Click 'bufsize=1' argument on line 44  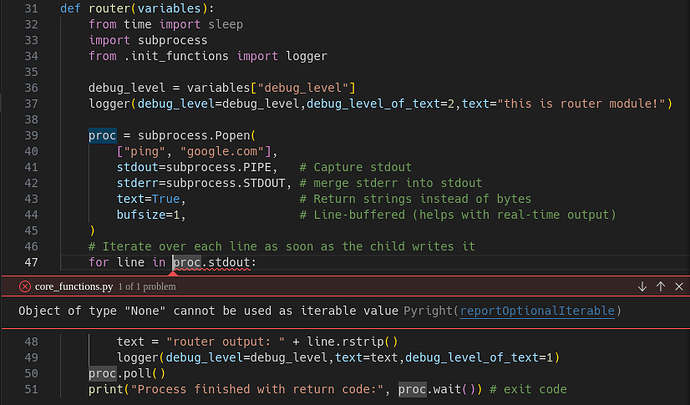148,215
